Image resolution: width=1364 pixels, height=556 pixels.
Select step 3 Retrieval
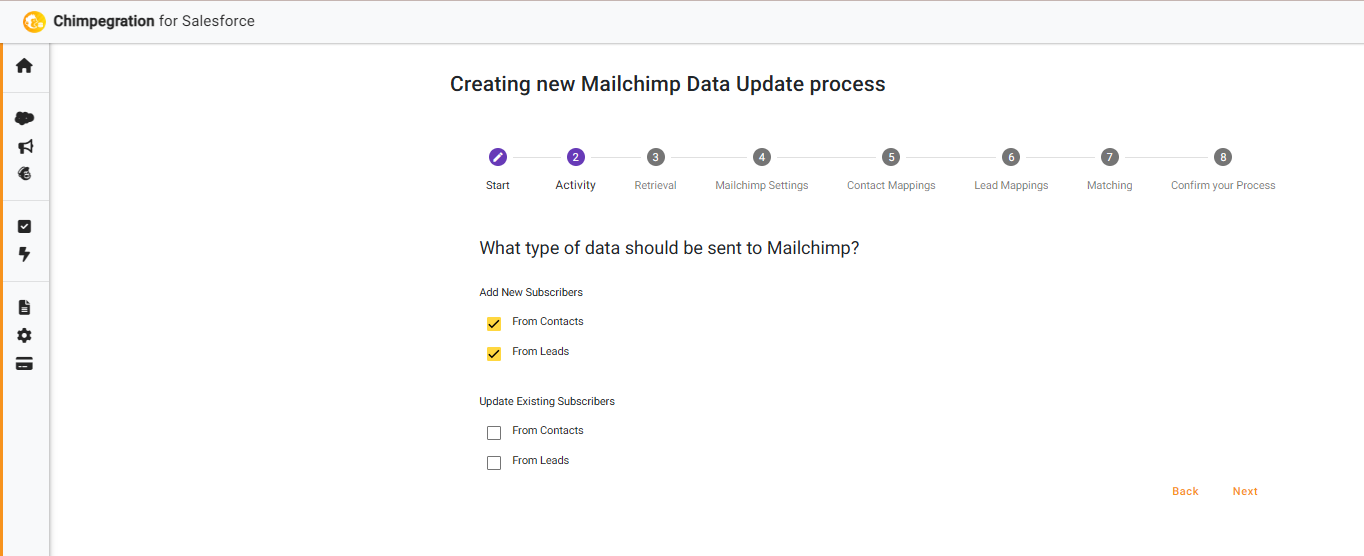[655, 157]
